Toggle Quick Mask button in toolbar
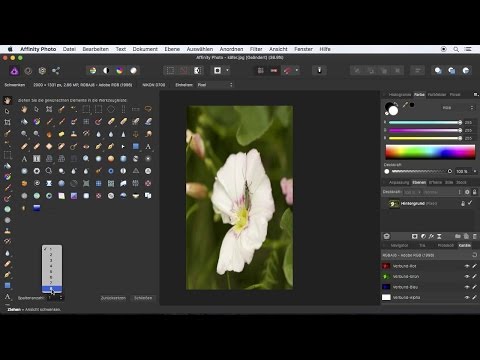The image size is (480, 360). tap(217, 70)
